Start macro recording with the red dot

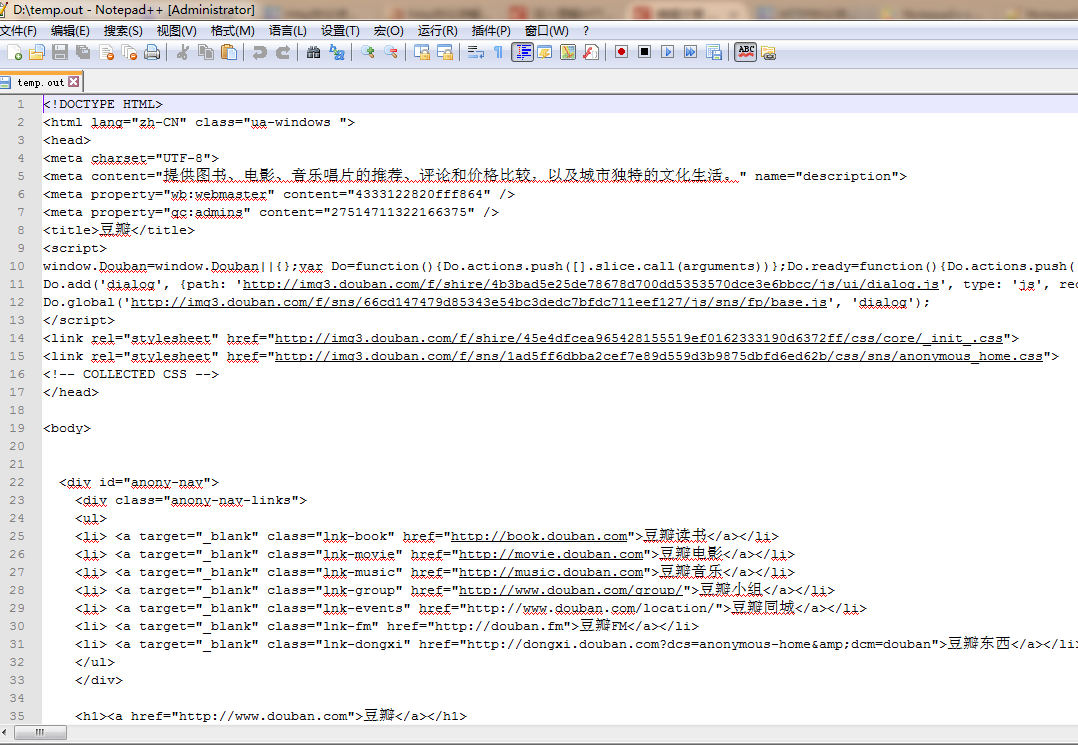tap(622, 52)
